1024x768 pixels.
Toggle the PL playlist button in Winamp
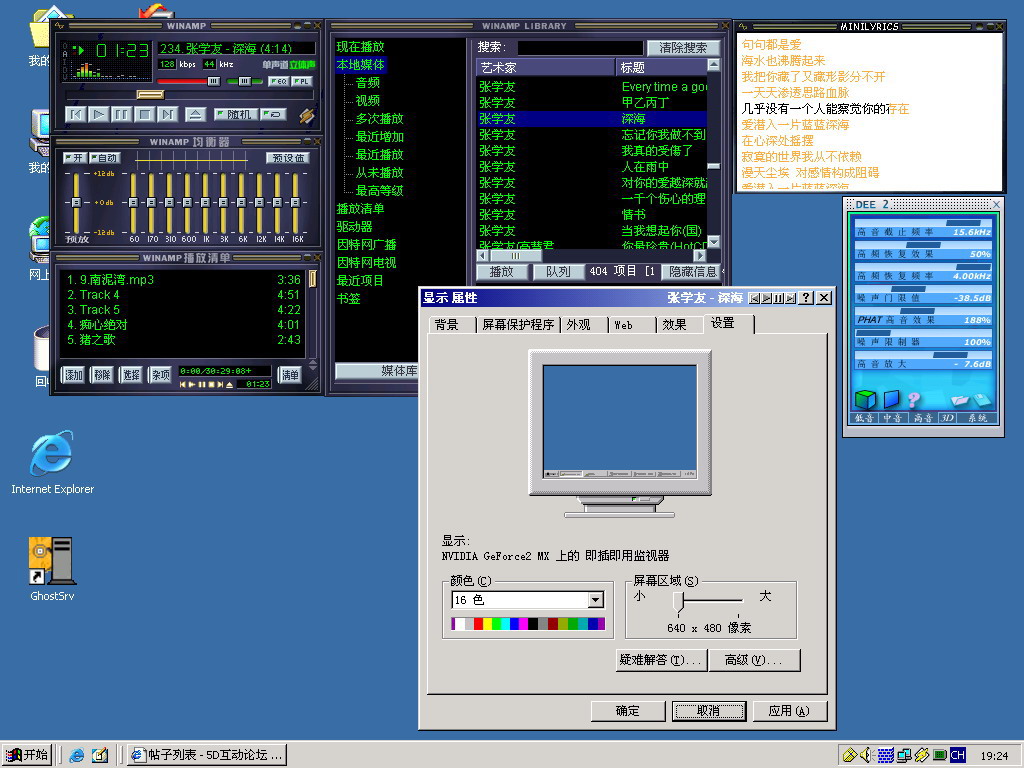[x=302, y=82]
